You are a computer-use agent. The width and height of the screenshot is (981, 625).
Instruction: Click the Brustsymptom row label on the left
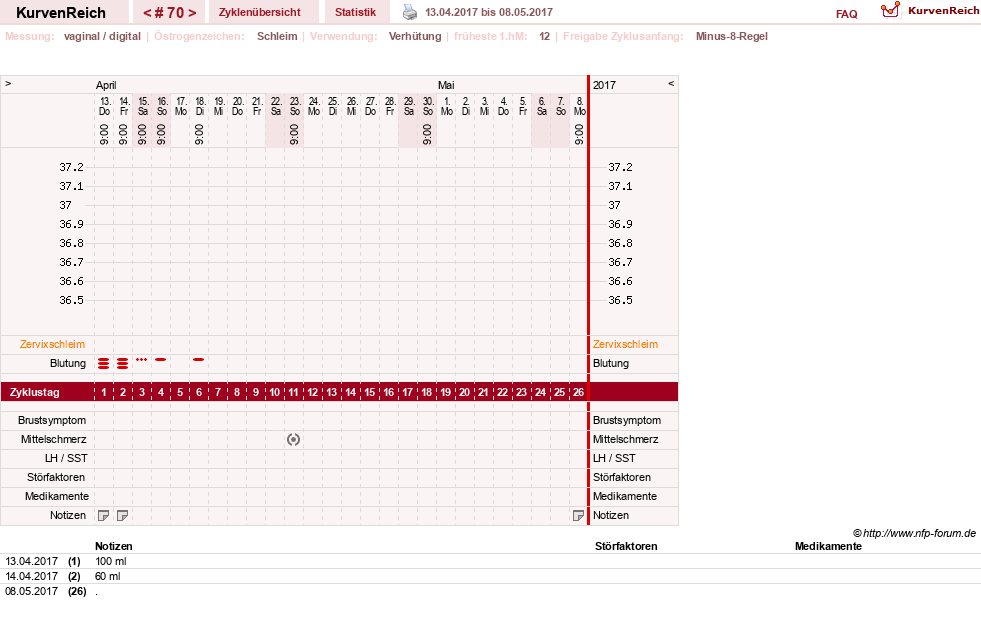pyautogui.click(x=52, y=420)
